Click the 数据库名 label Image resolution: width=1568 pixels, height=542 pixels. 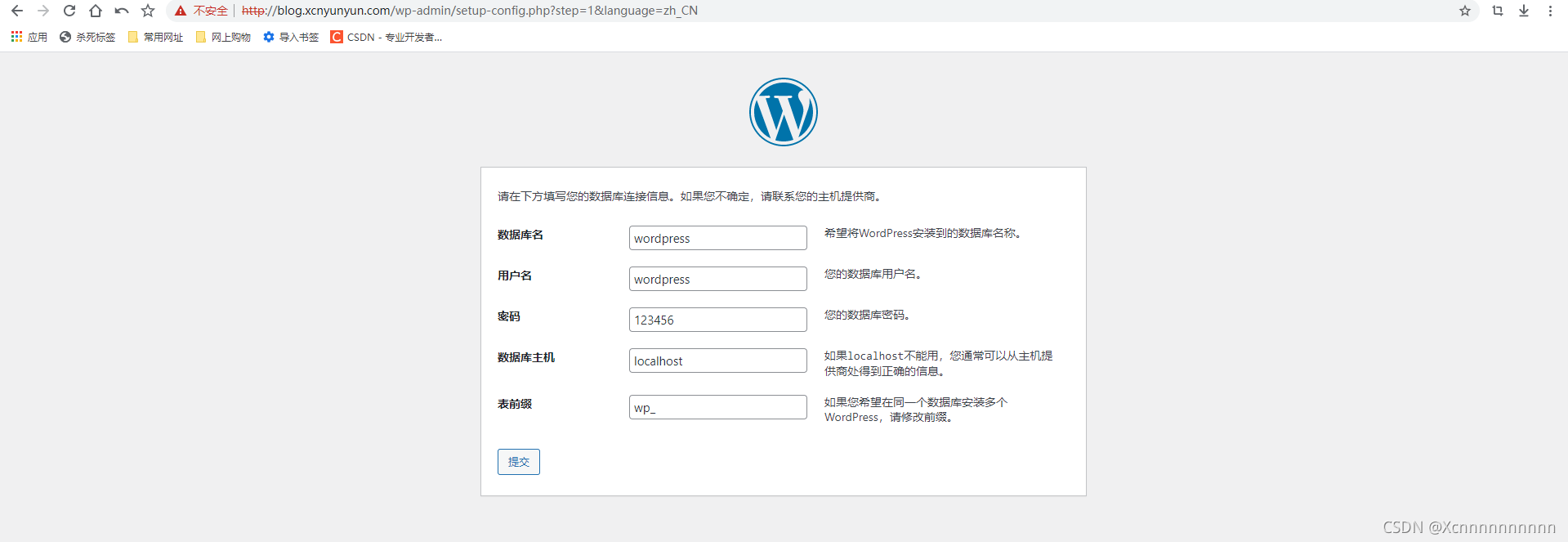(520, 235)
